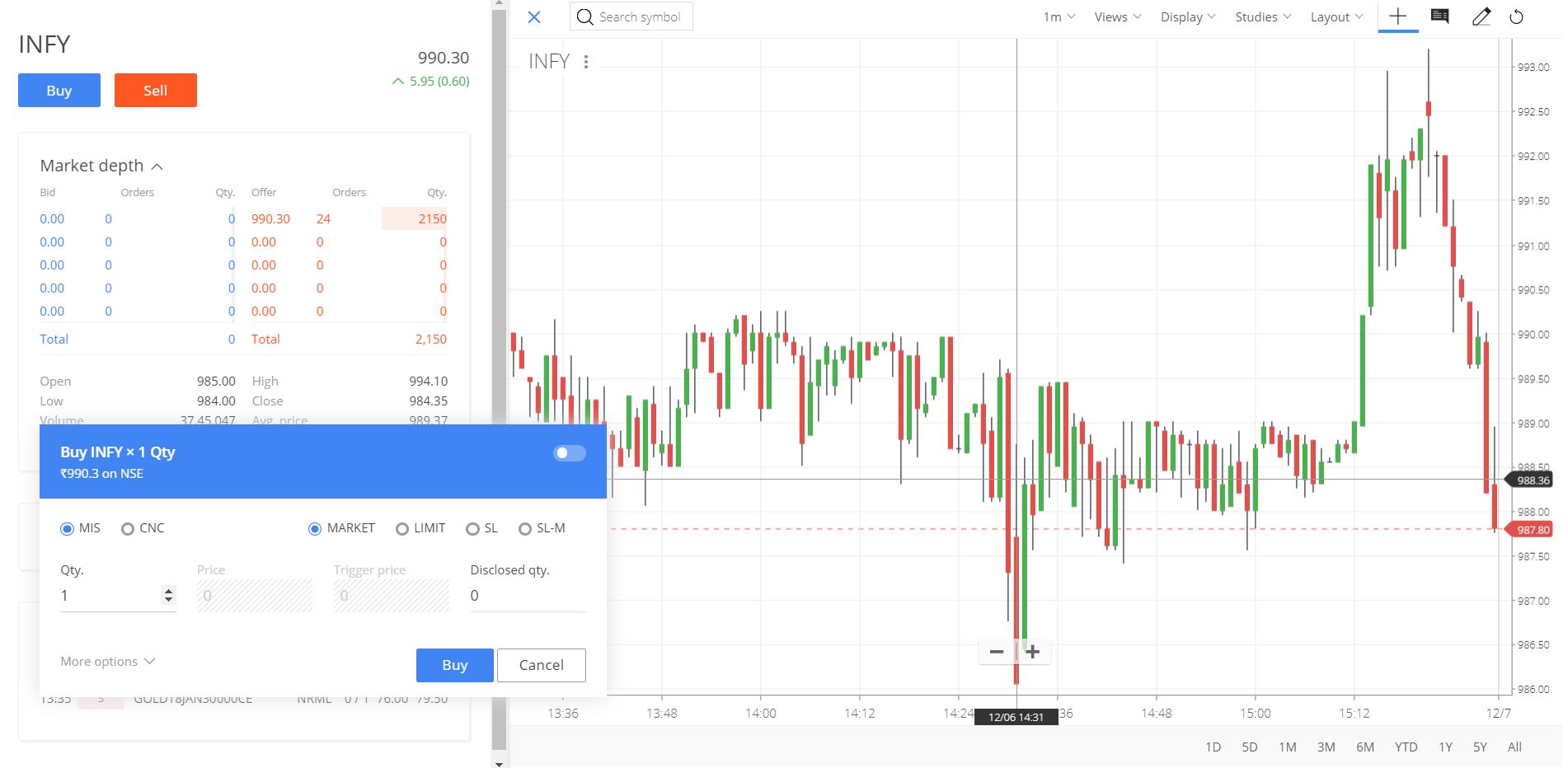Close the chart with the X icon
This screenshot has height=768, width=1568.
534,16
